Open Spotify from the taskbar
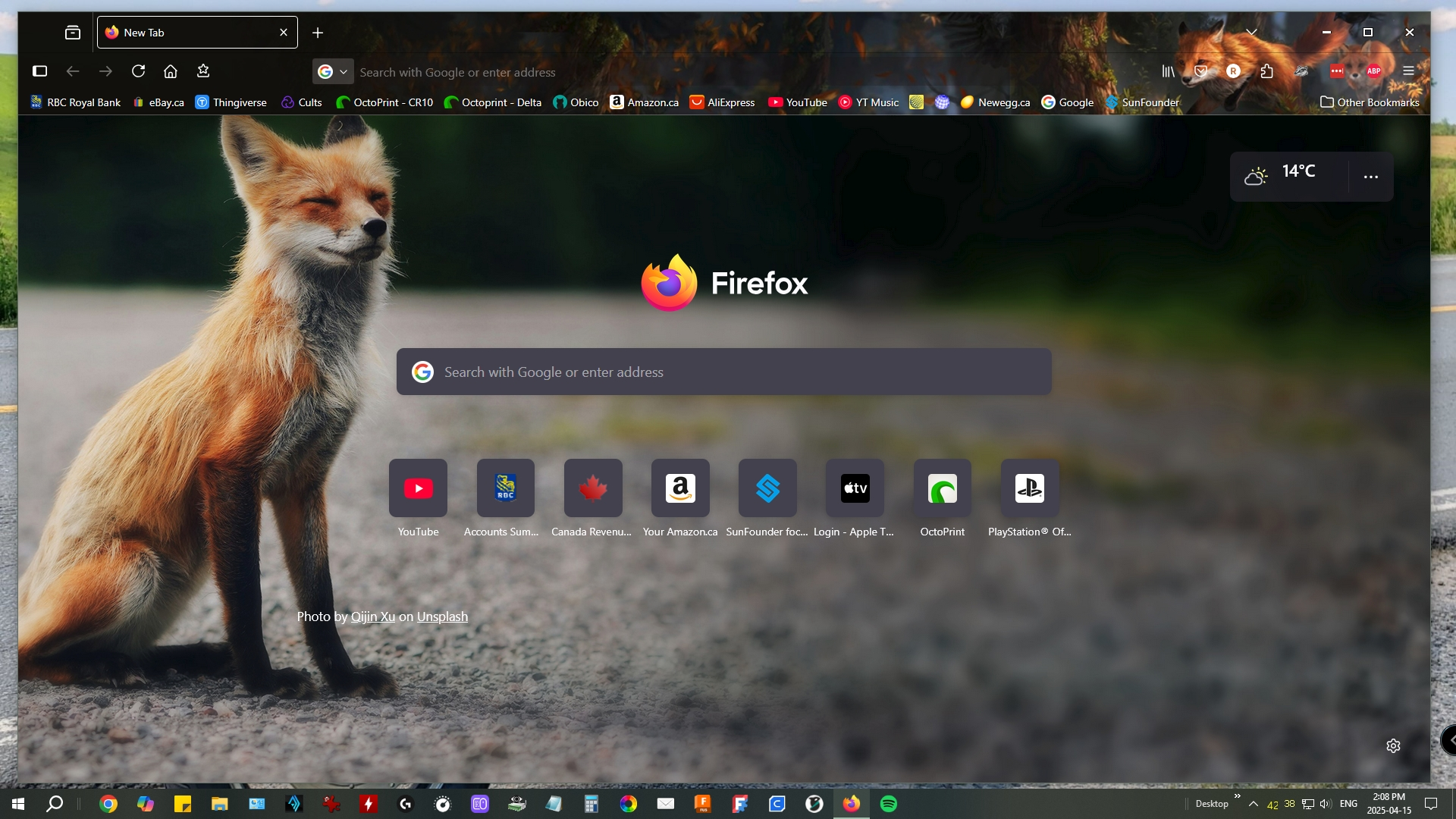This screenshot has height=819, width=1456. (889, 804)
